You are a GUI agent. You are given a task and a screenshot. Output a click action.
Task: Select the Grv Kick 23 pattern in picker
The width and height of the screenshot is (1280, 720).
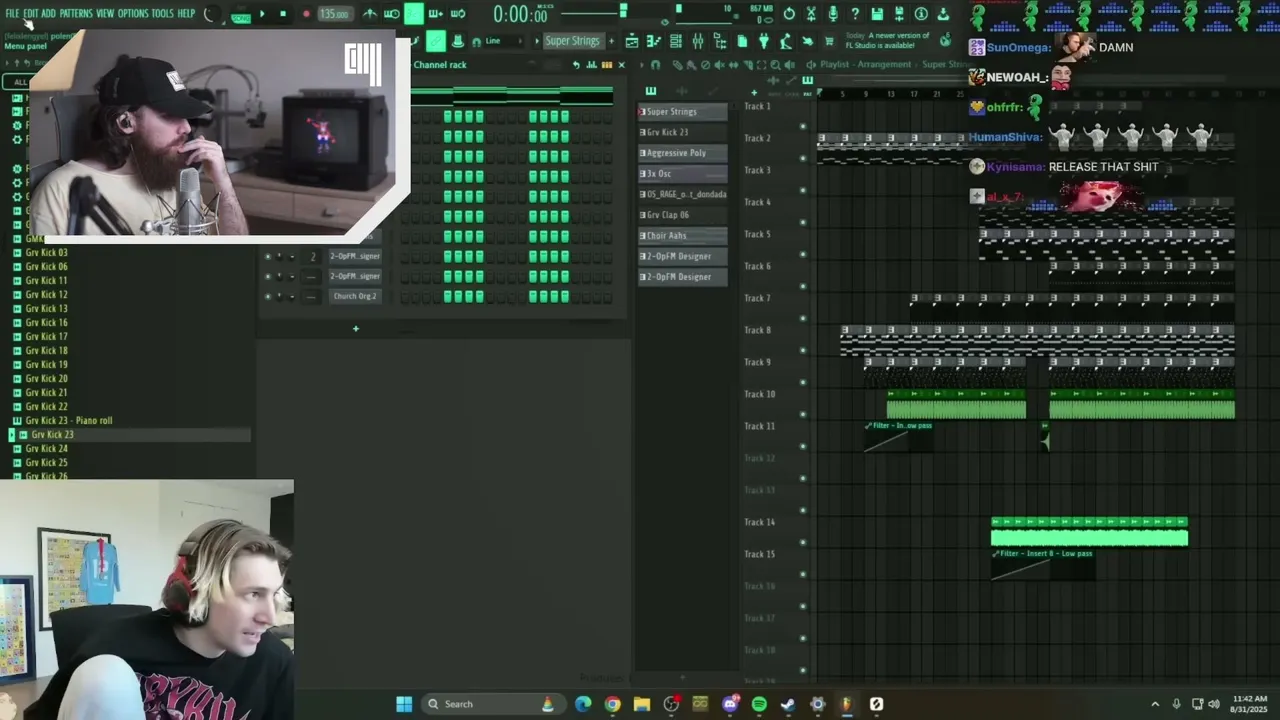point(683,132)
